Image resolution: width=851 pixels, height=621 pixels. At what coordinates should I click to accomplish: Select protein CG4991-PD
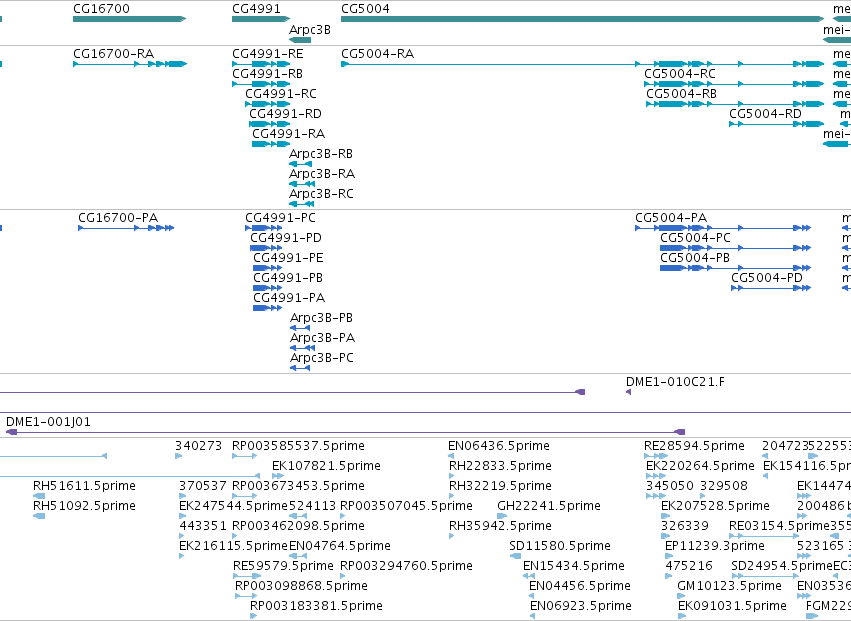tap(266, 248)
